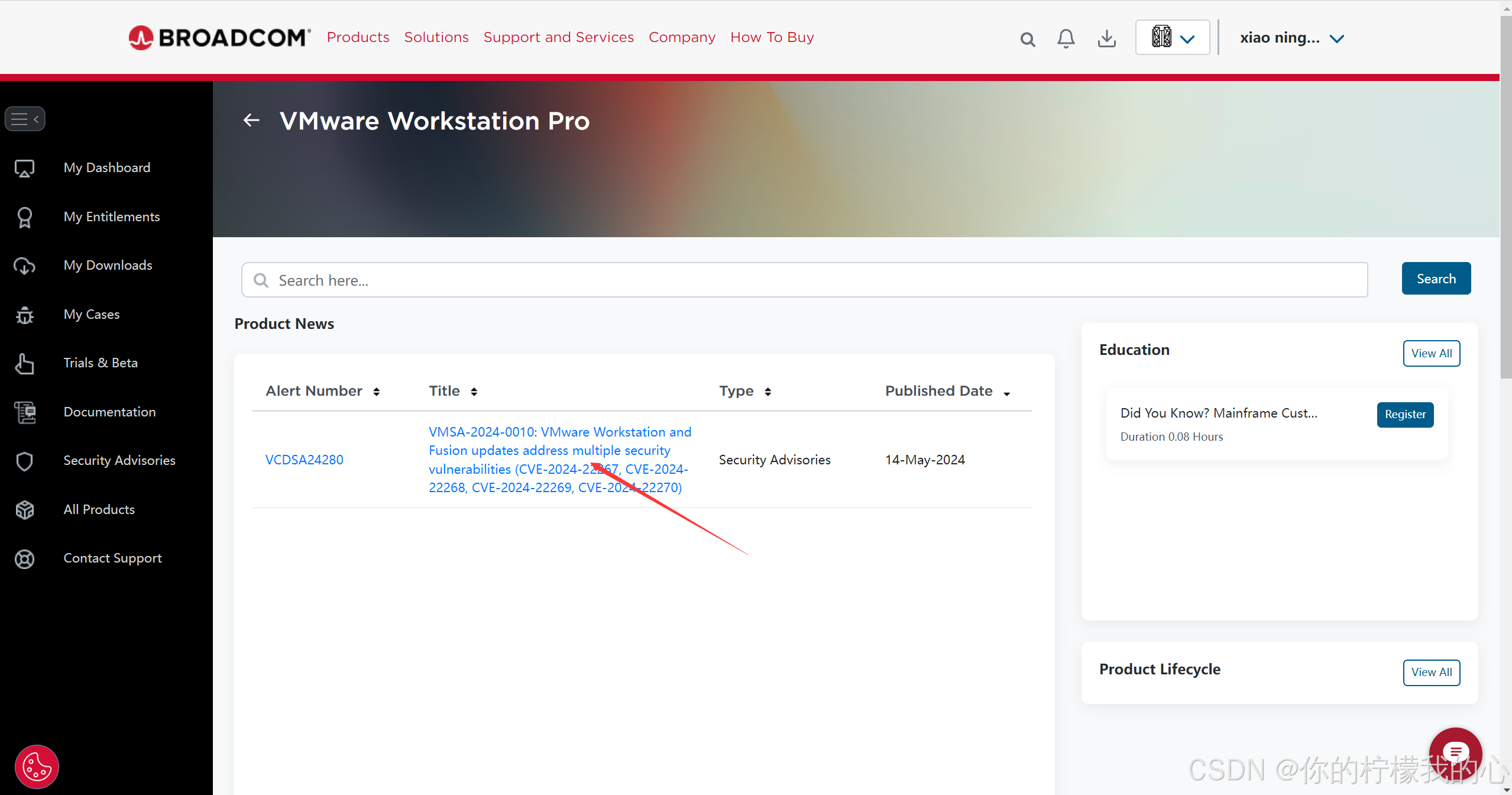Click the My Entitlements ribbon icon
The width and height of the screenshot is (1512, 795).
[24, 217]
